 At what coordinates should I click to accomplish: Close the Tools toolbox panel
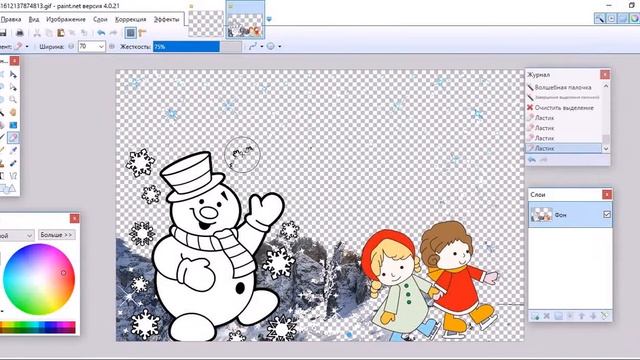pos(14,61)
